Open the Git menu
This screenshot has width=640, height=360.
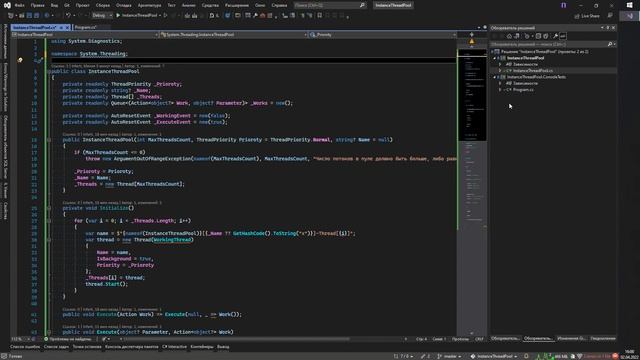click(x=67, y=5)
